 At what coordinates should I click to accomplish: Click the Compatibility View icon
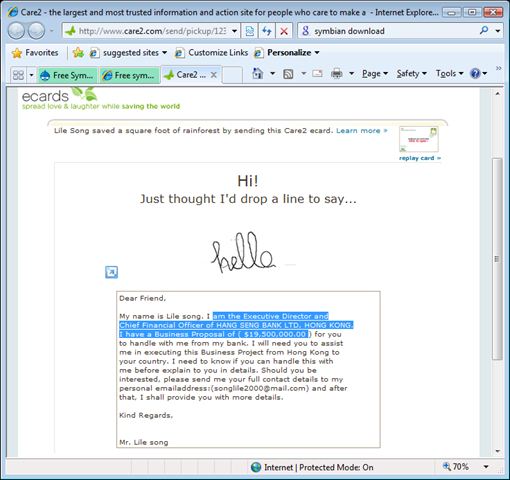click(249, 31)
